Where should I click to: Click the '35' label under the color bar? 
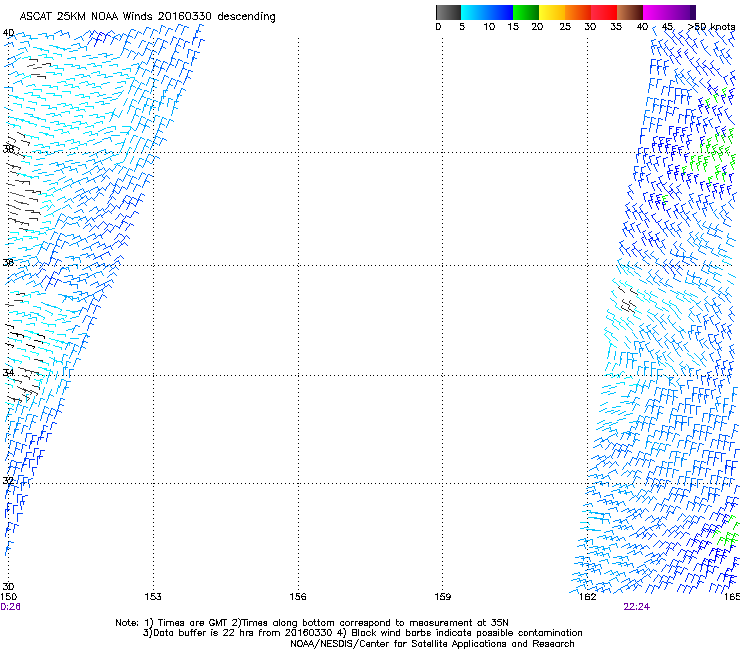(616, 27)
